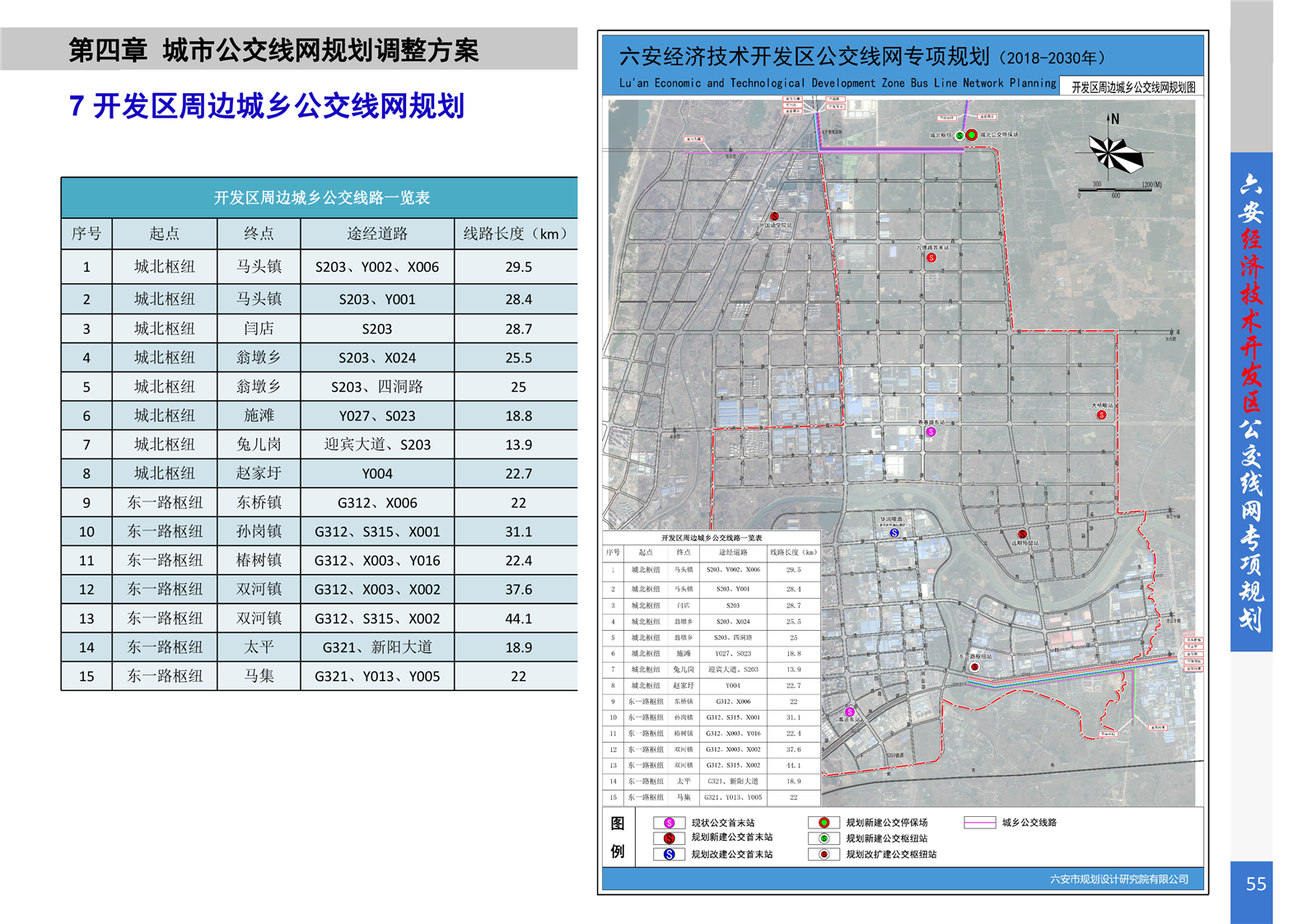Click the destination 东桥镇 in large table row 9

coord(259,502)
